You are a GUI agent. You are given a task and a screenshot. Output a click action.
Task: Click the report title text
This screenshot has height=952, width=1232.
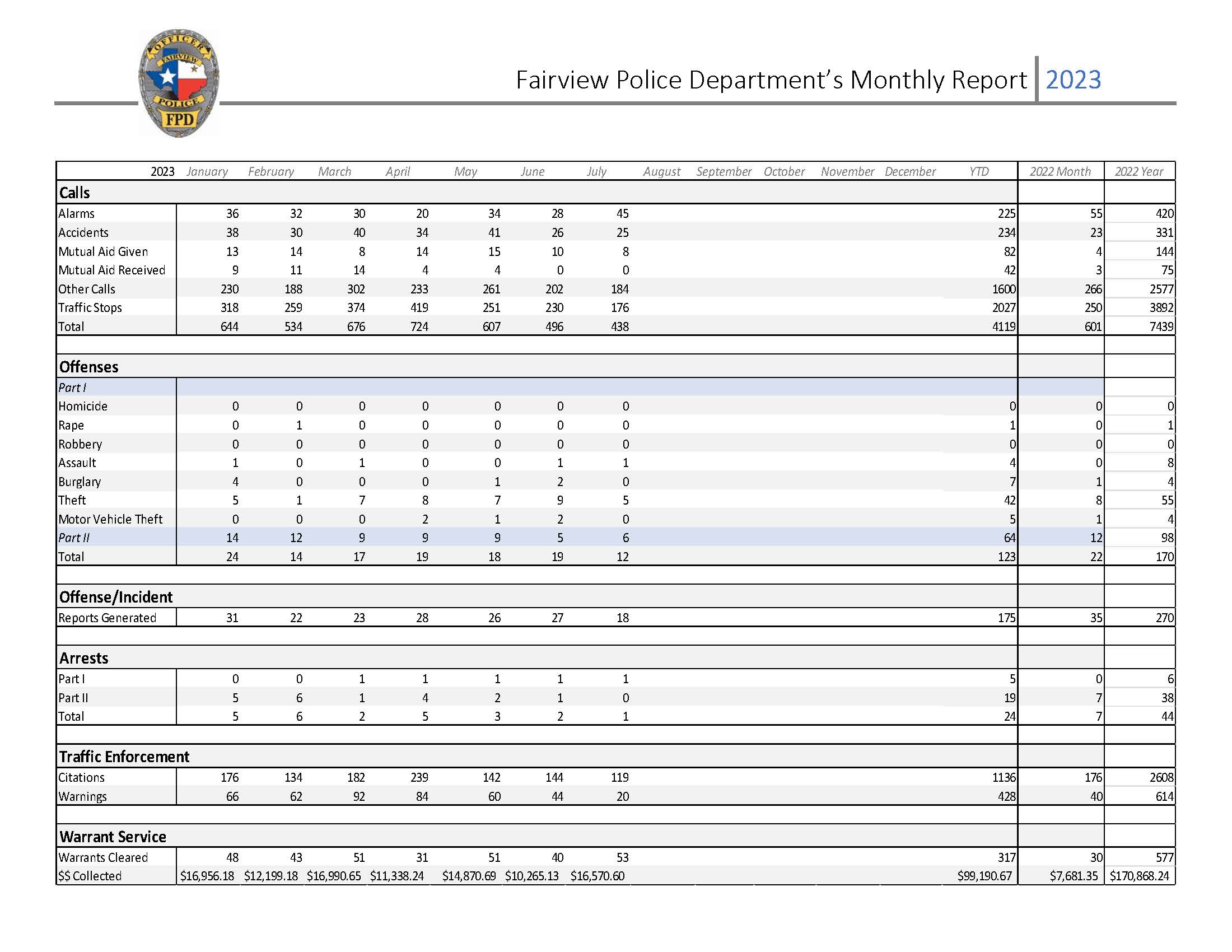[771, 80]
